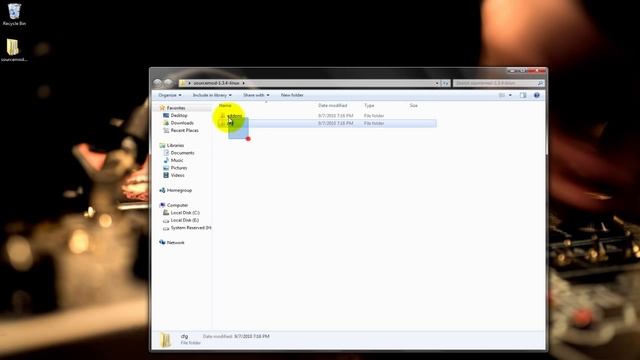Select the addons folder
The image size is (640, 360).
coord(234,116)
